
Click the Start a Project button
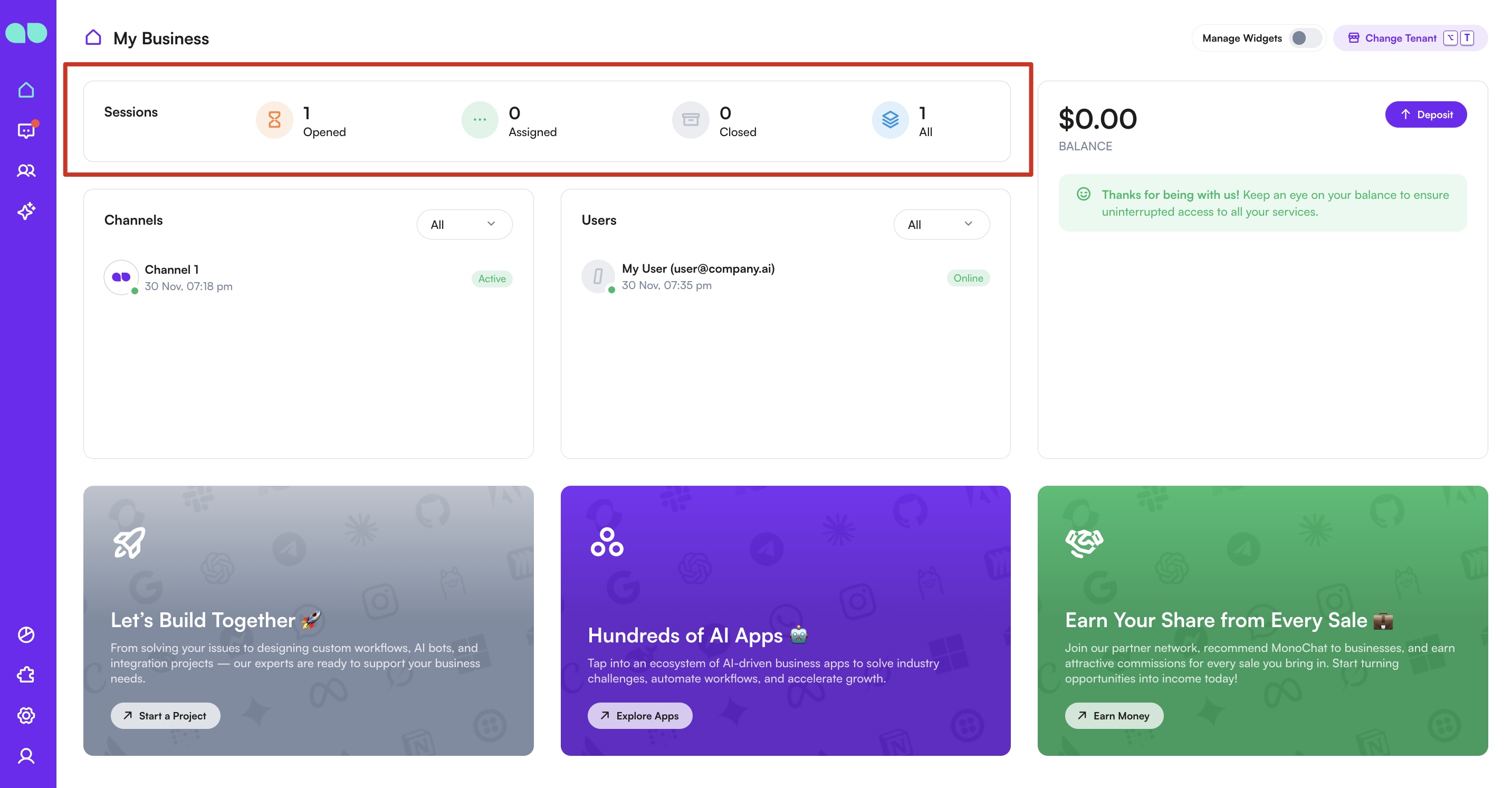point(165,716)
